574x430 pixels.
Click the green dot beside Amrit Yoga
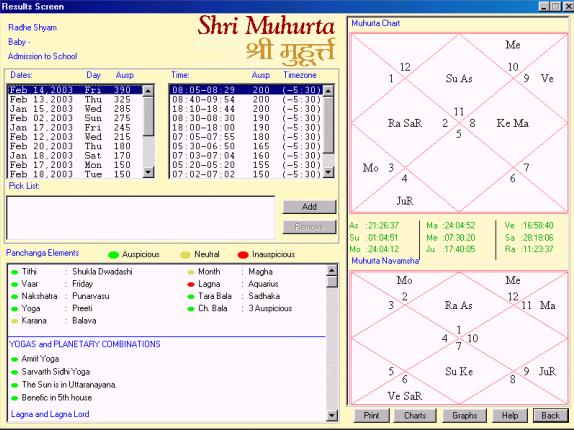click(15, 359)
